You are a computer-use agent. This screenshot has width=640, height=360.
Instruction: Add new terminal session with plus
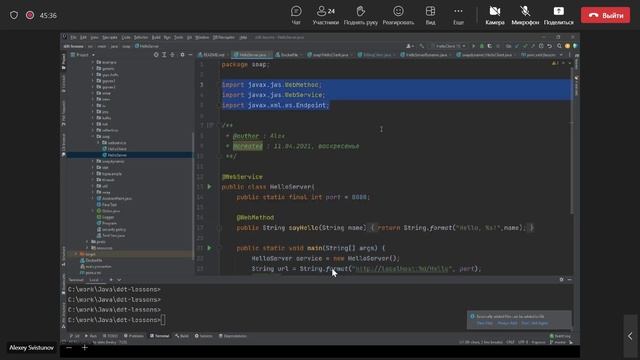pos(111,280)
